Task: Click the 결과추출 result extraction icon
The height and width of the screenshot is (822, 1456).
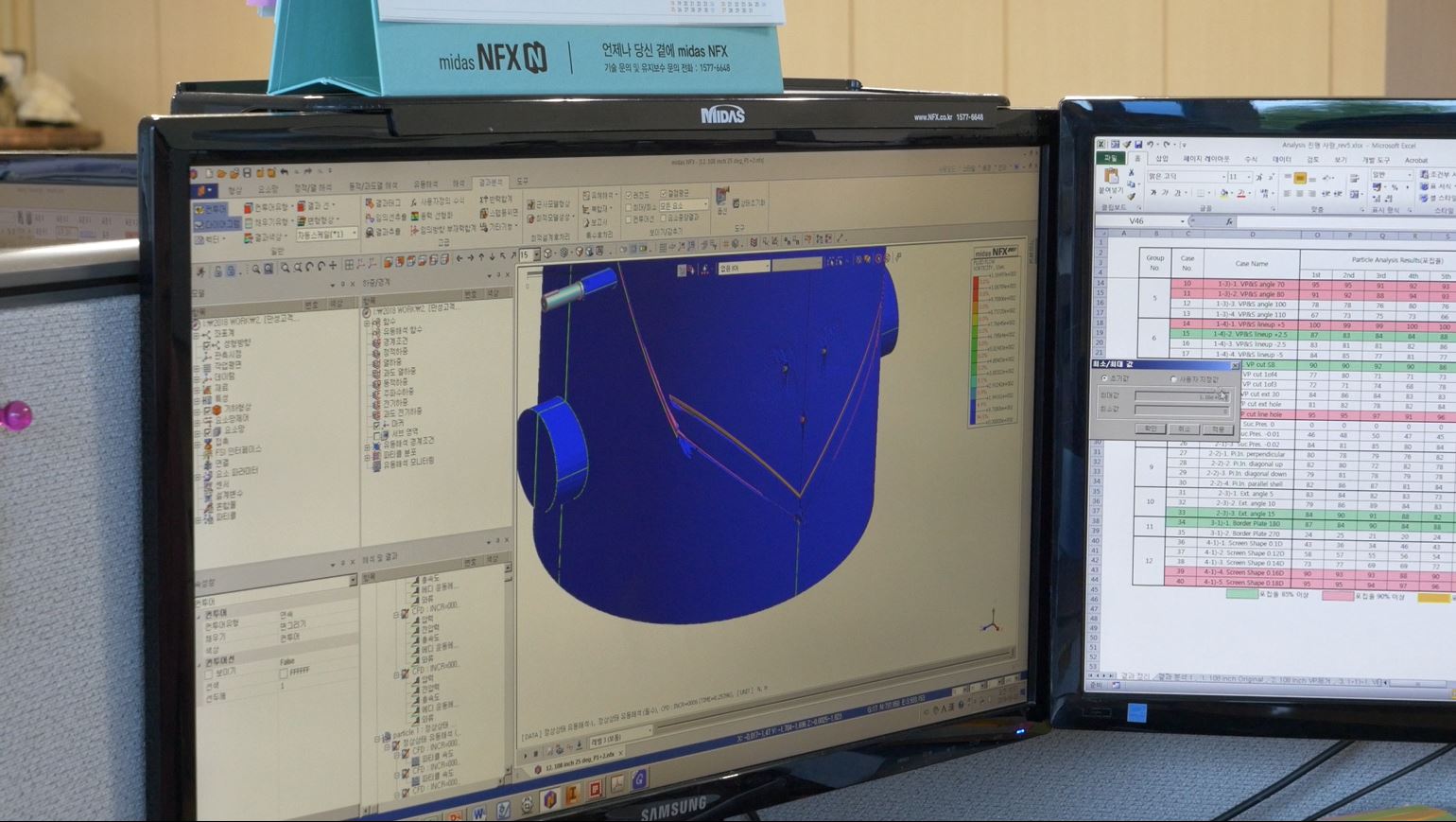Action: 370,232
